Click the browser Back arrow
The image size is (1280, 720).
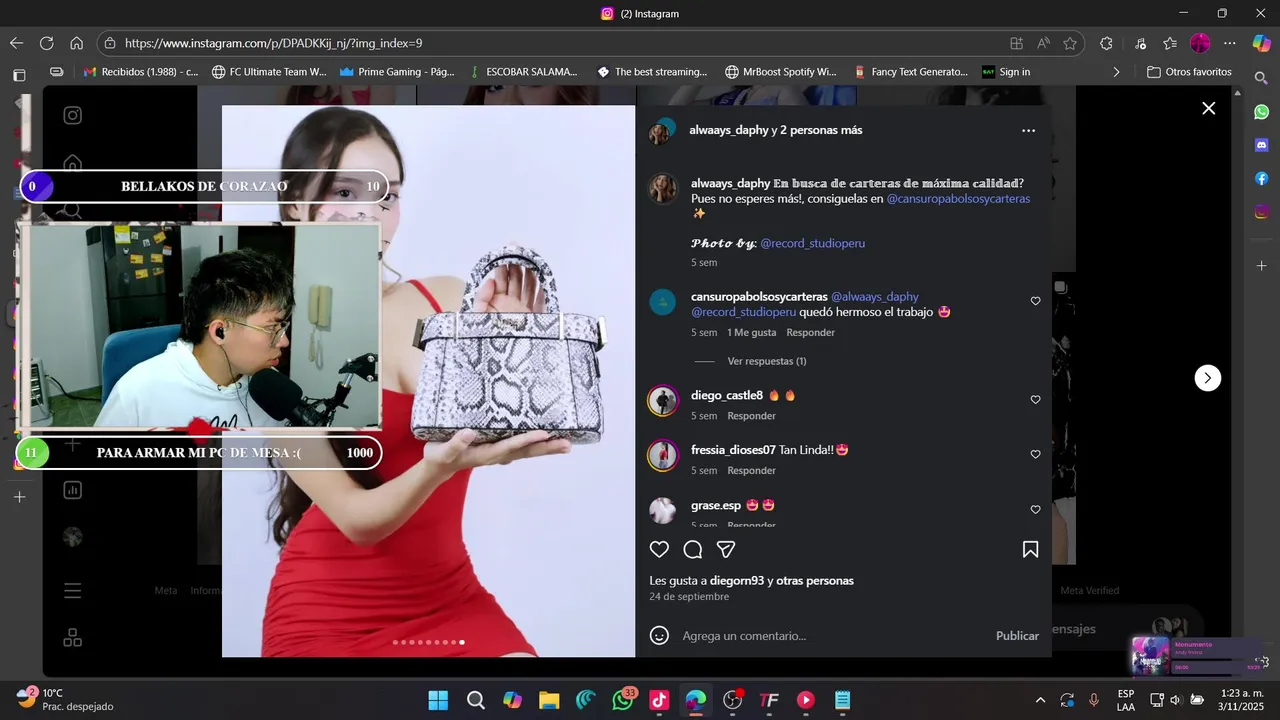16,43
